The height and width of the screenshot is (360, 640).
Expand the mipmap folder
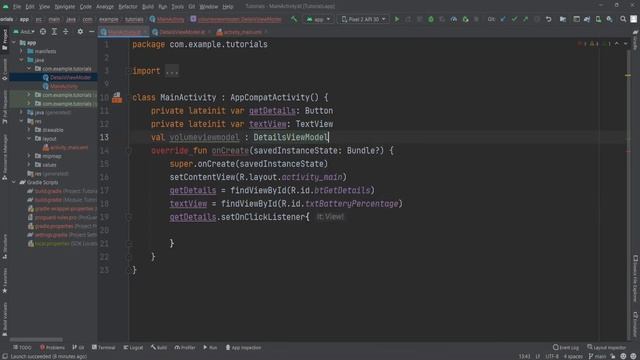(29, 156)
